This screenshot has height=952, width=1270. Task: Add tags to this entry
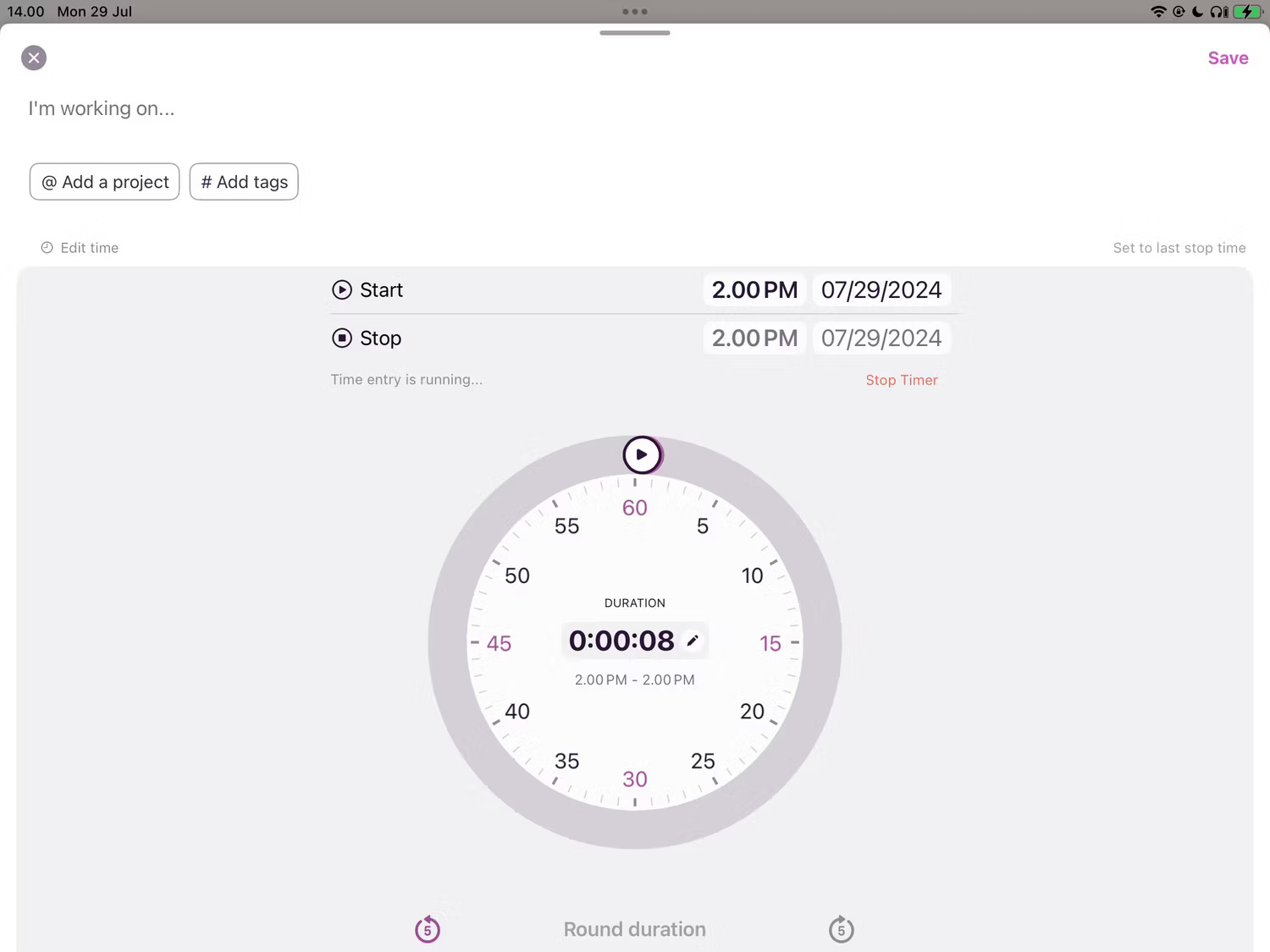(244, 181)
